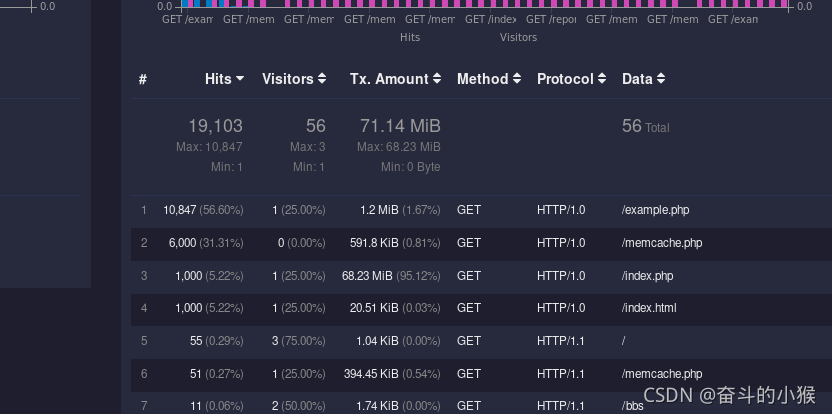The width and height of the screenshot is (832, 414).
Task: Click Max: 68.23 MiB under total amount
Action: coord(398,147)
